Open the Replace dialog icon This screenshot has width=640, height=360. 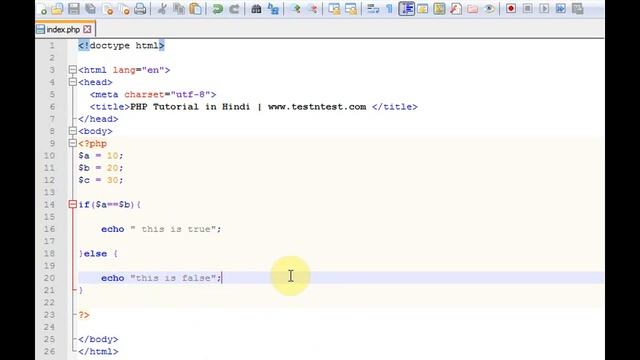point(273,9)
